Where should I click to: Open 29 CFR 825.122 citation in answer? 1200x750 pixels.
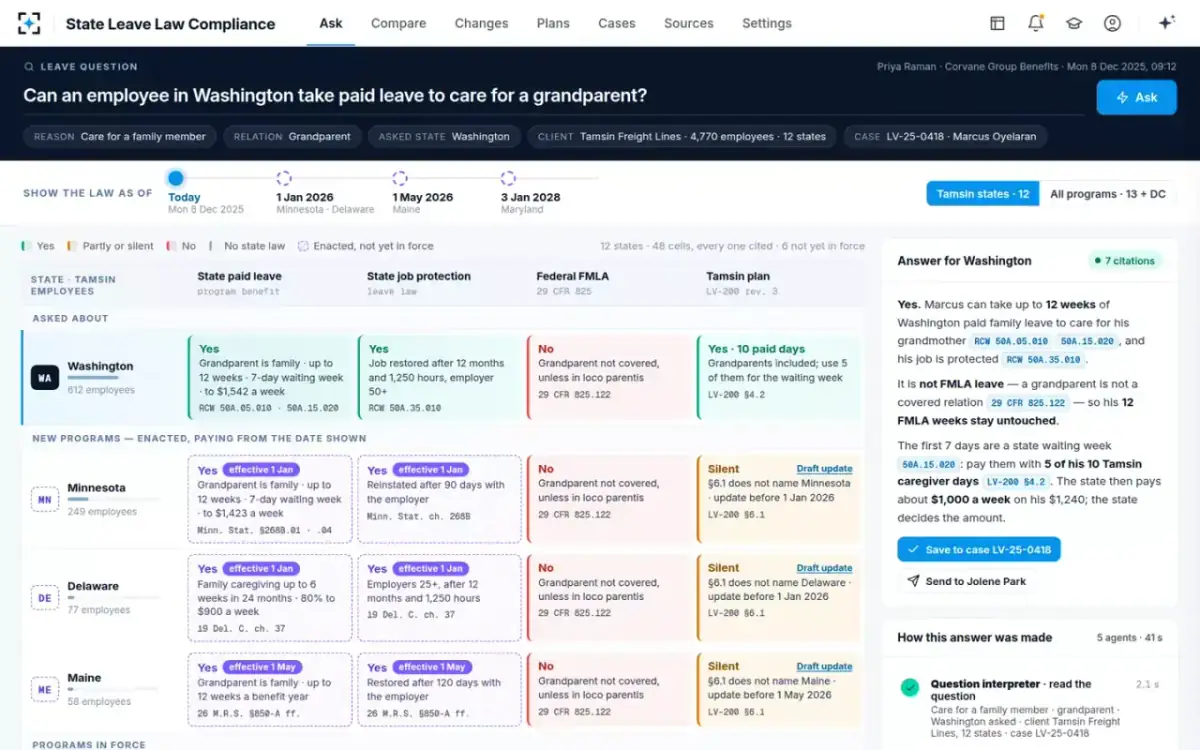pyautogui.click(x=1028, y=403)
